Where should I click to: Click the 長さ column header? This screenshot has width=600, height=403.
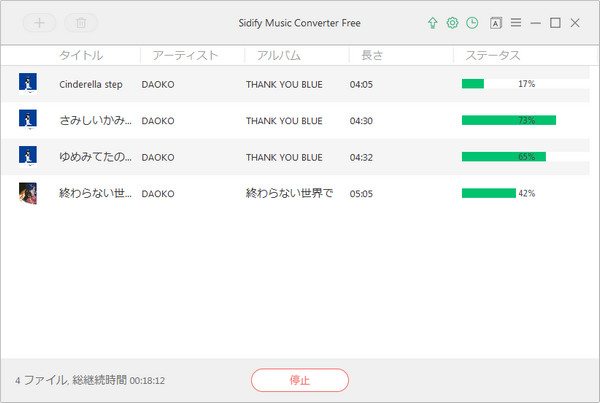pos(372,55)
